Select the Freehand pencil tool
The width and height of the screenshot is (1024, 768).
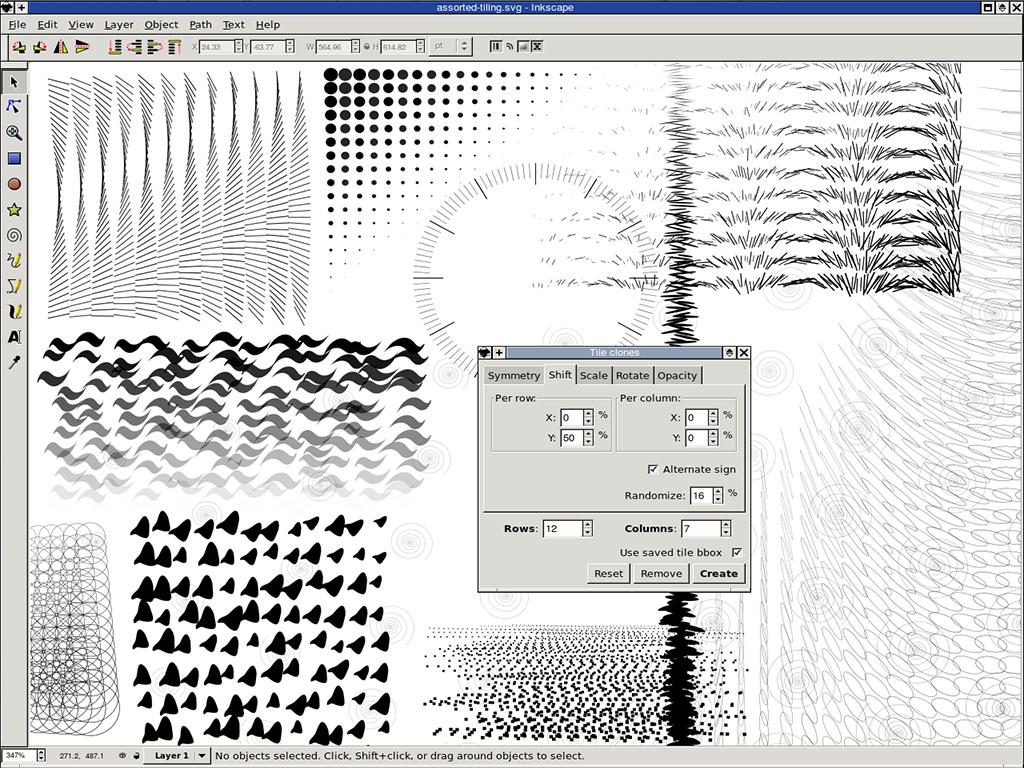click(14, 261)
